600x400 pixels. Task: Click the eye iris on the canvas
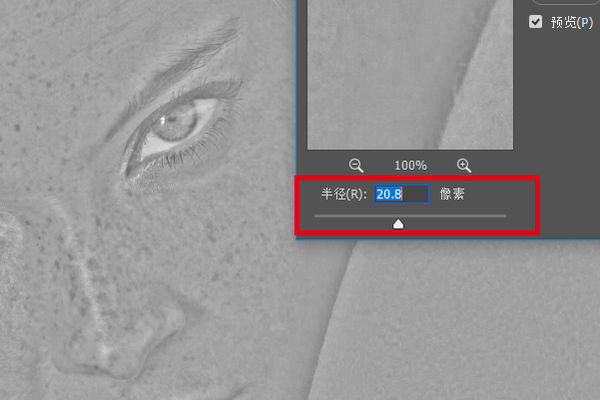click(175, 123)
